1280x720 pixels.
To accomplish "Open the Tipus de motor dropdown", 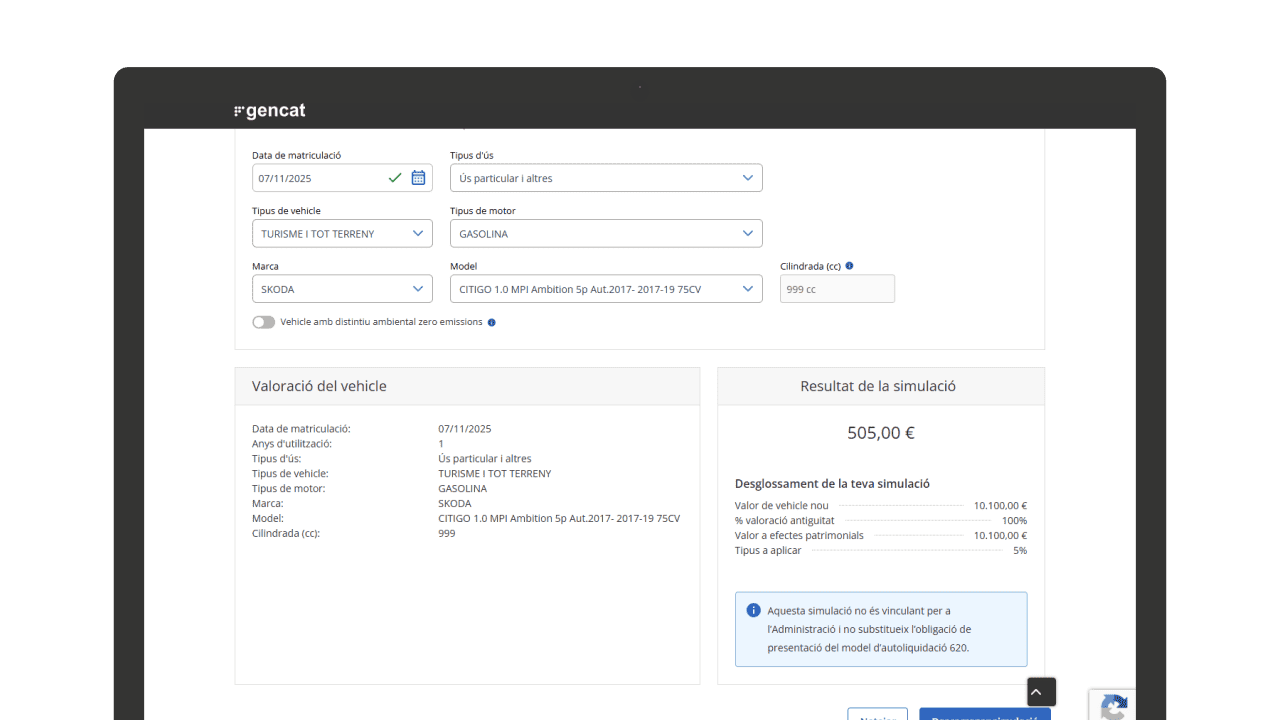I will tap(606, 234).
